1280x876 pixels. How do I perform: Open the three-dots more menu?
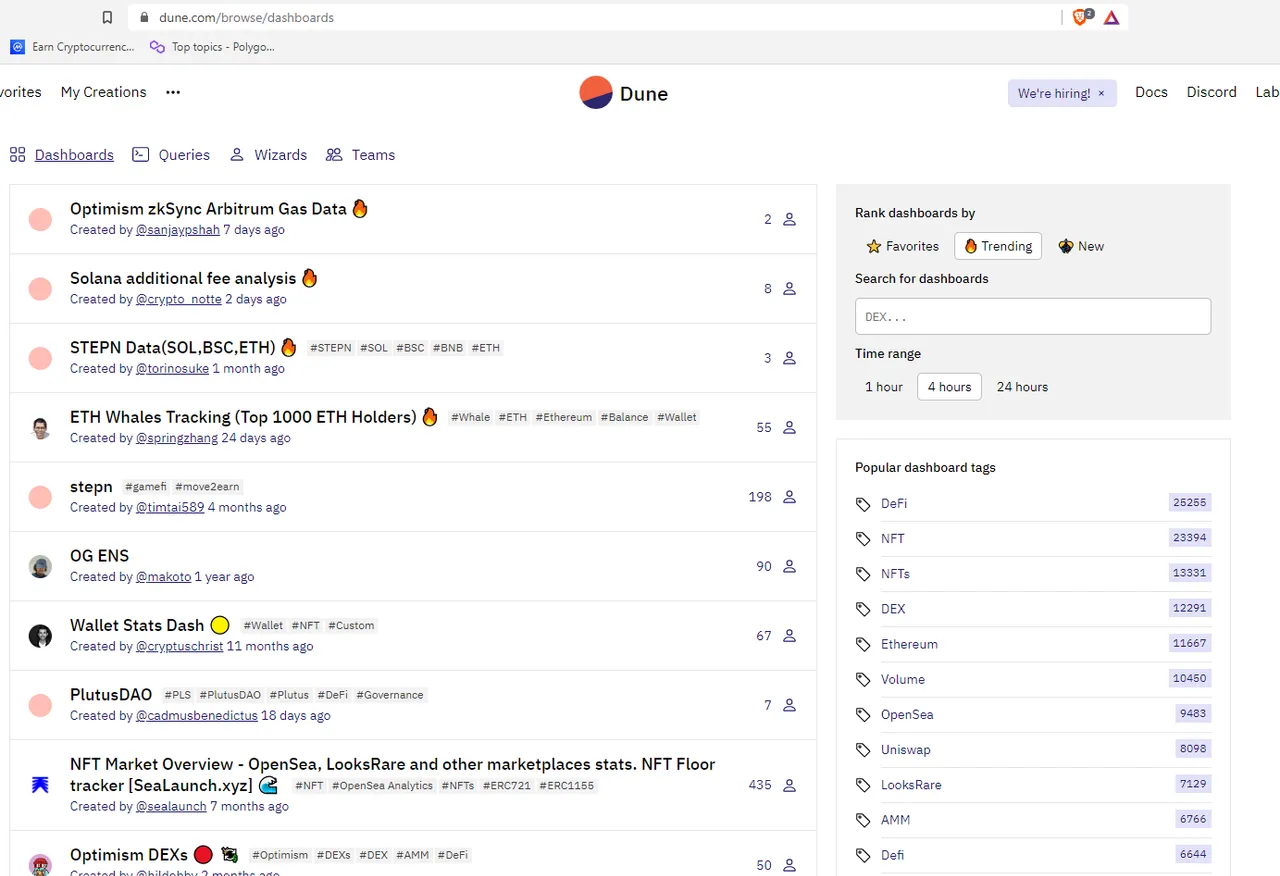point(173,92)
